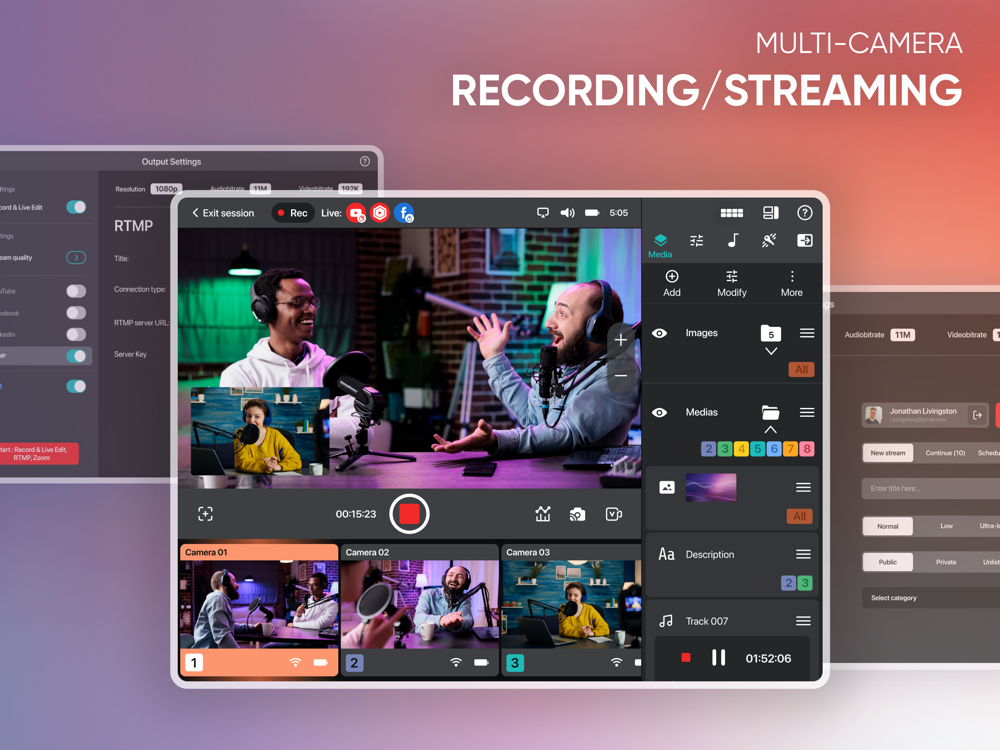Click Enter title here field
Image resolution: width=1000 pixels, height=750 pixels.
[x=930, y=489]
